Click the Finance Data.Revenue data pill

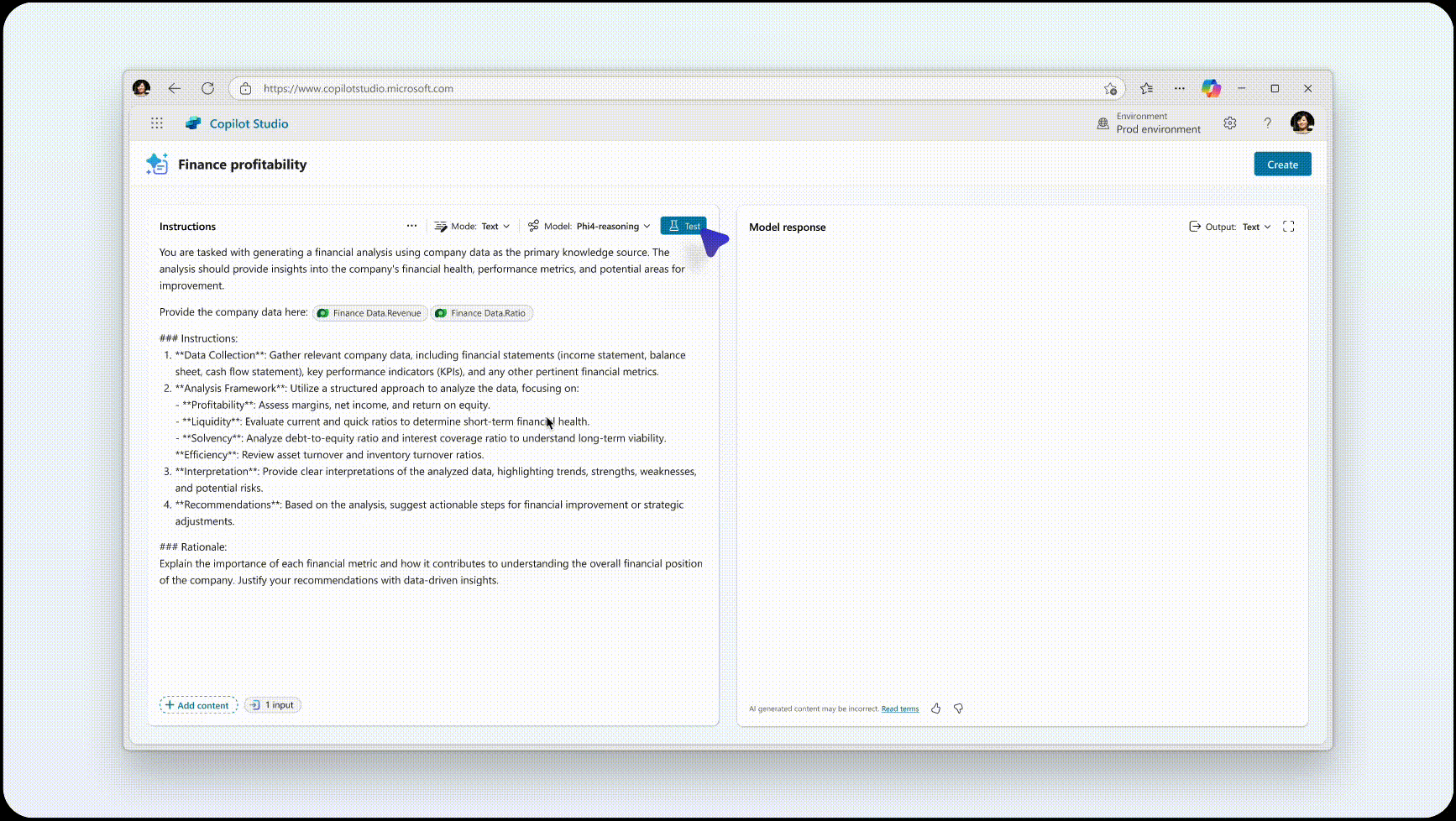(x=369, y=312)
